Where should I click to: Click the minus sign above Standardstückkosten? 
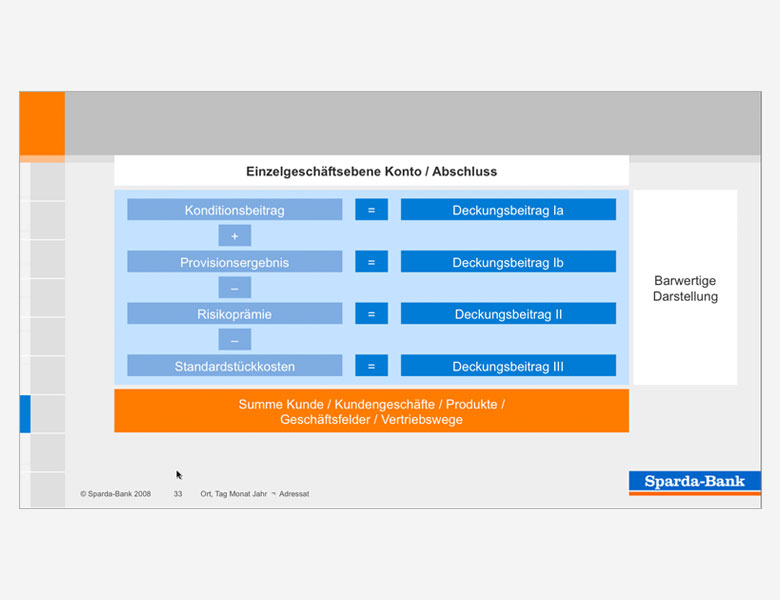coord(235,340)
